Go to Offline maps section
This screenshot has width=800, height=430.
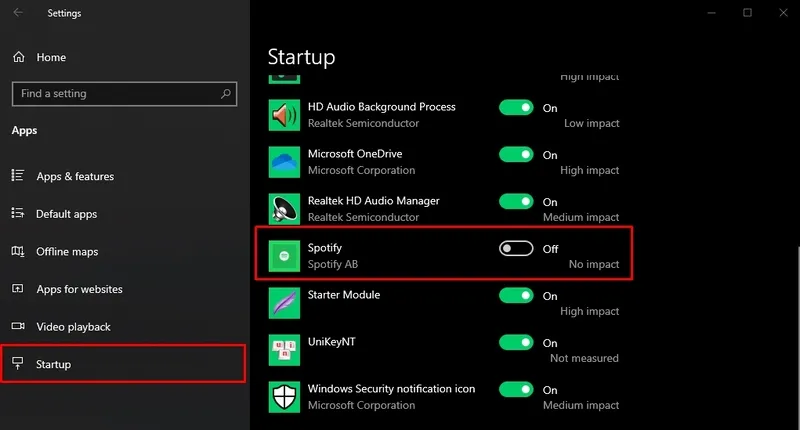point(67,252)
